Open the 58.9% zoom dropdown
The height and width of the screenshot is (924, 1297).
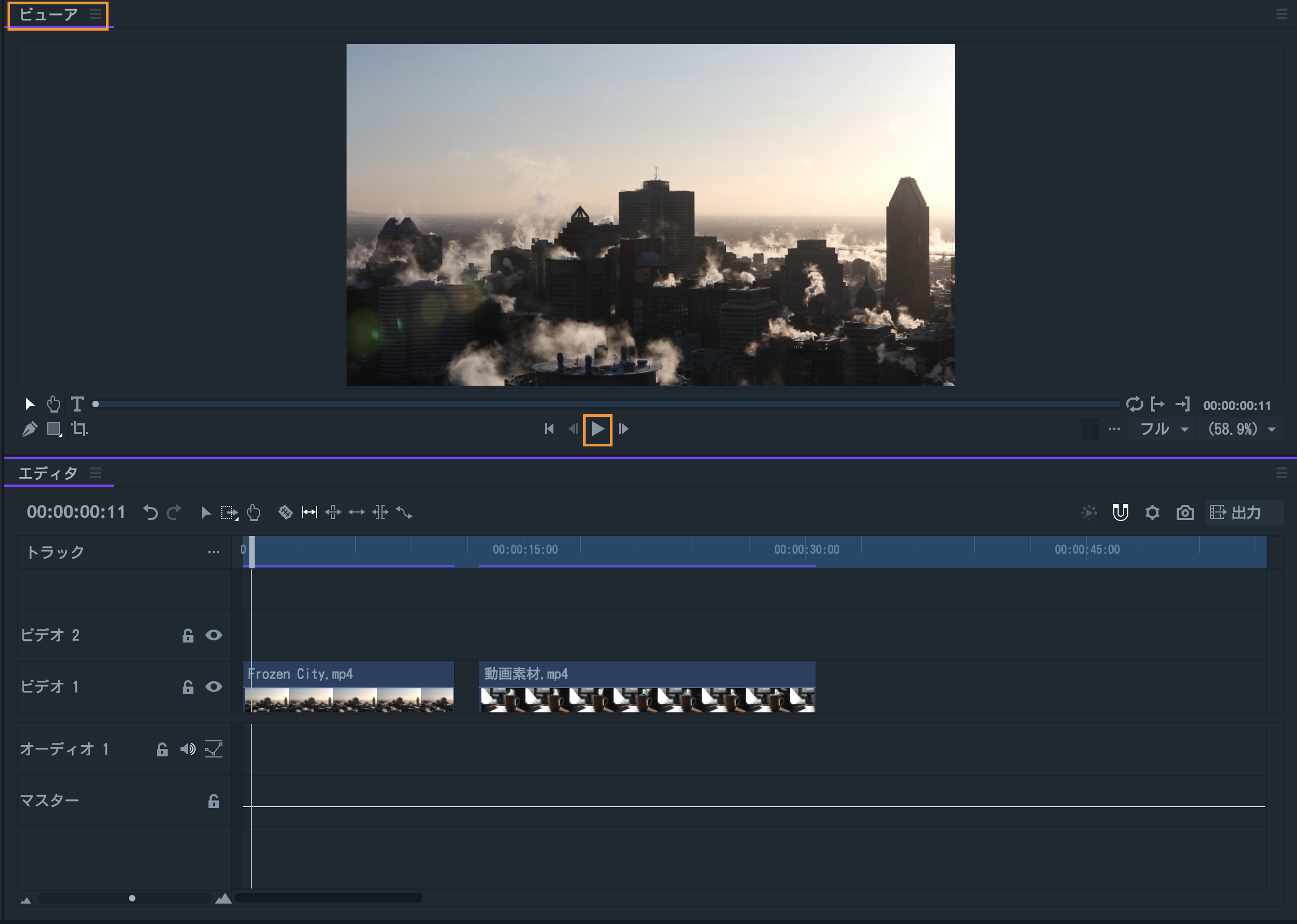coord(1241,429)
